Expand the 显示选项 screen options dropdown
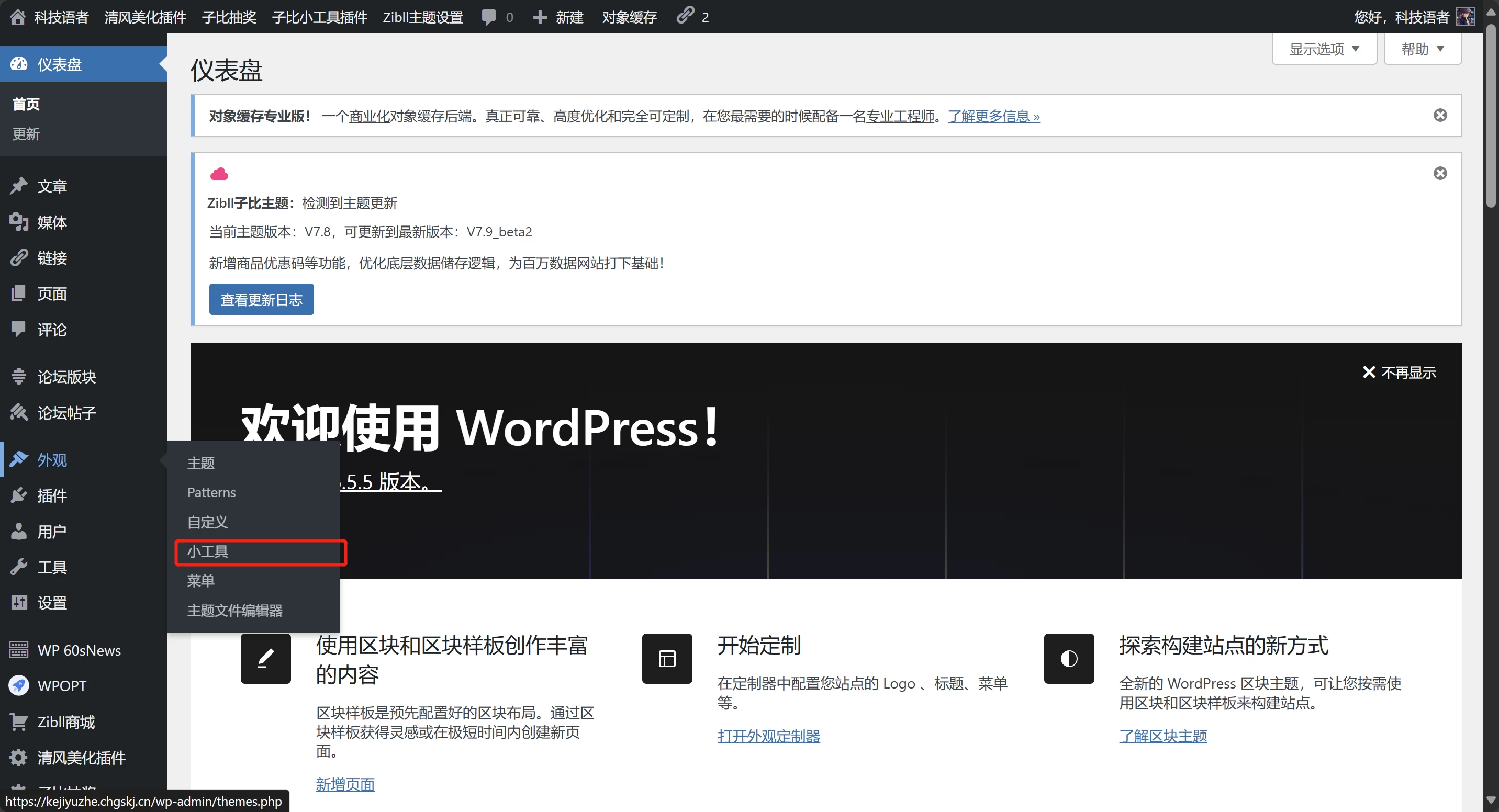The height and width of the screenshot is (812, 1499). coord(1324,49)
